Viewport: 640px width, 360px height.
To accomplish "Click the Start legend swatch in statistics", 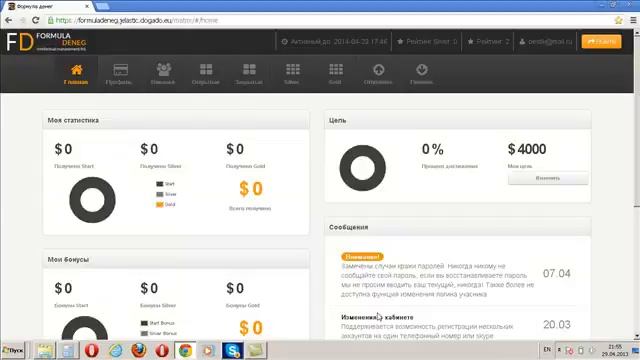I will click(160, 184).
